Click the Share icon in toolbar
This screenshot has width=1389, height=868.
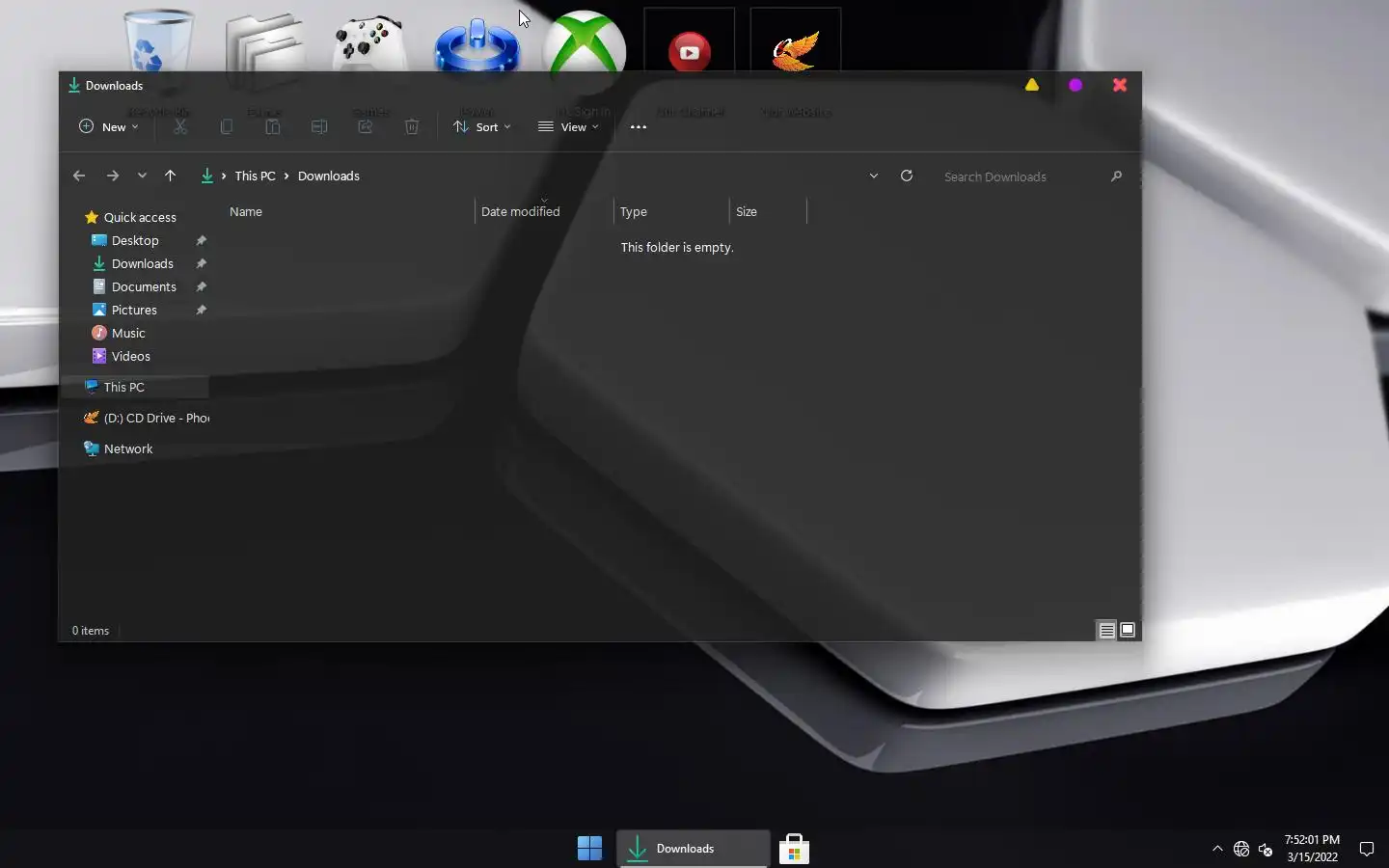[x=366, y=126]
